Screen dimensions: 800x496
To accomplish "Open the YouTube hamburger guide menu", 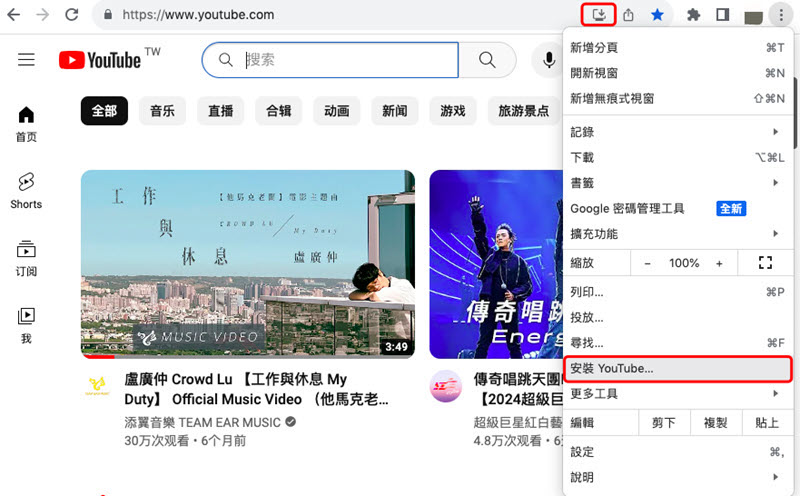I will 27,60.
